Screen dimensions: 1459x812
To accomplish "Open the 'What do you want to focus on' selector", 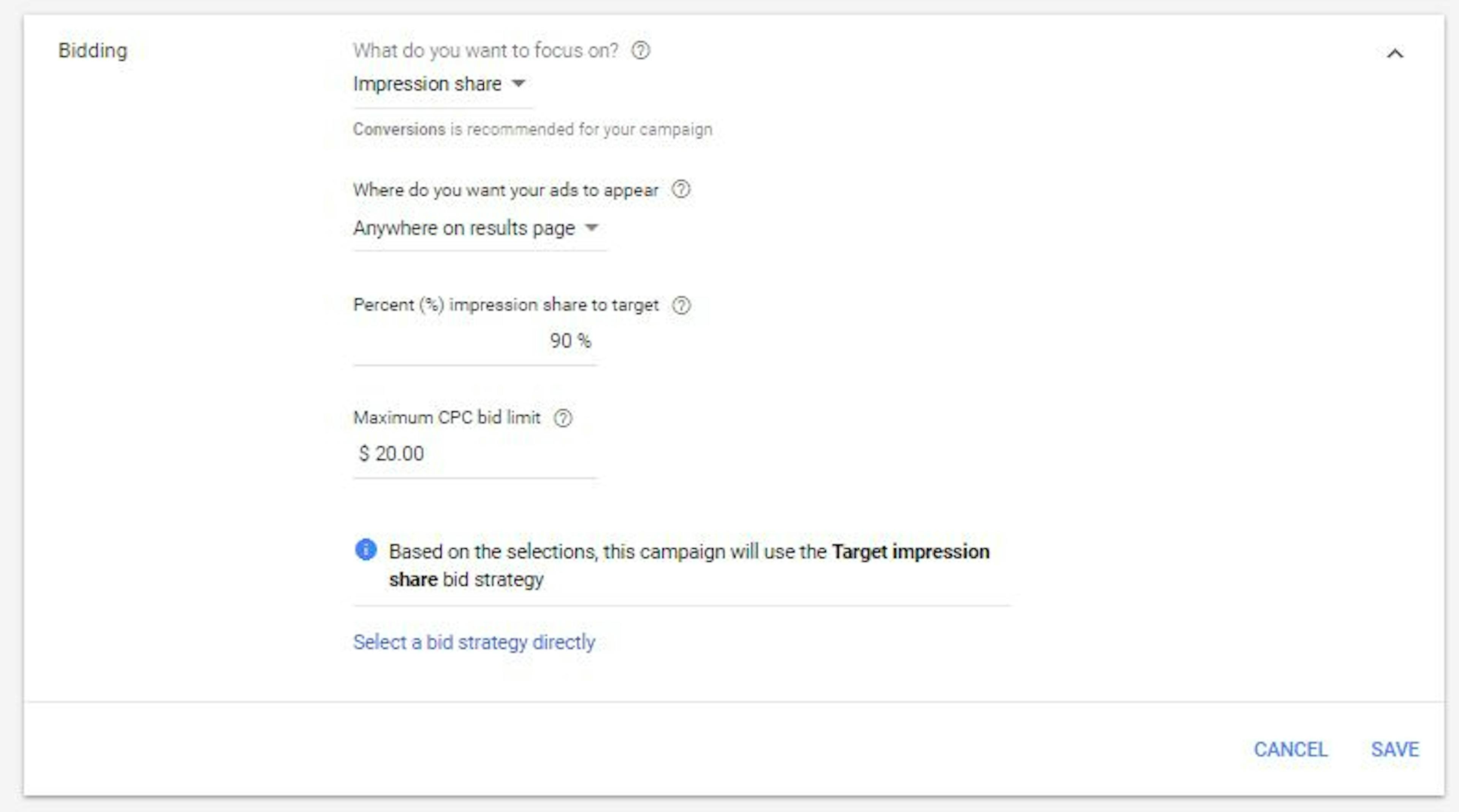I will 442,84.
